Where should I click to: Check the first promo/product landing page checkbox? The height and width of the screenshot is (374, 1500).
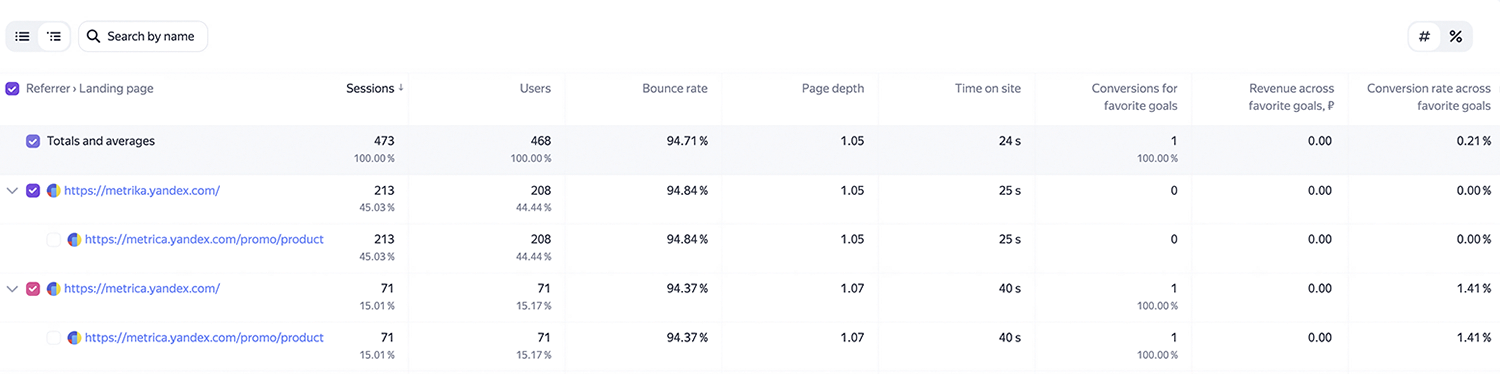54,239
